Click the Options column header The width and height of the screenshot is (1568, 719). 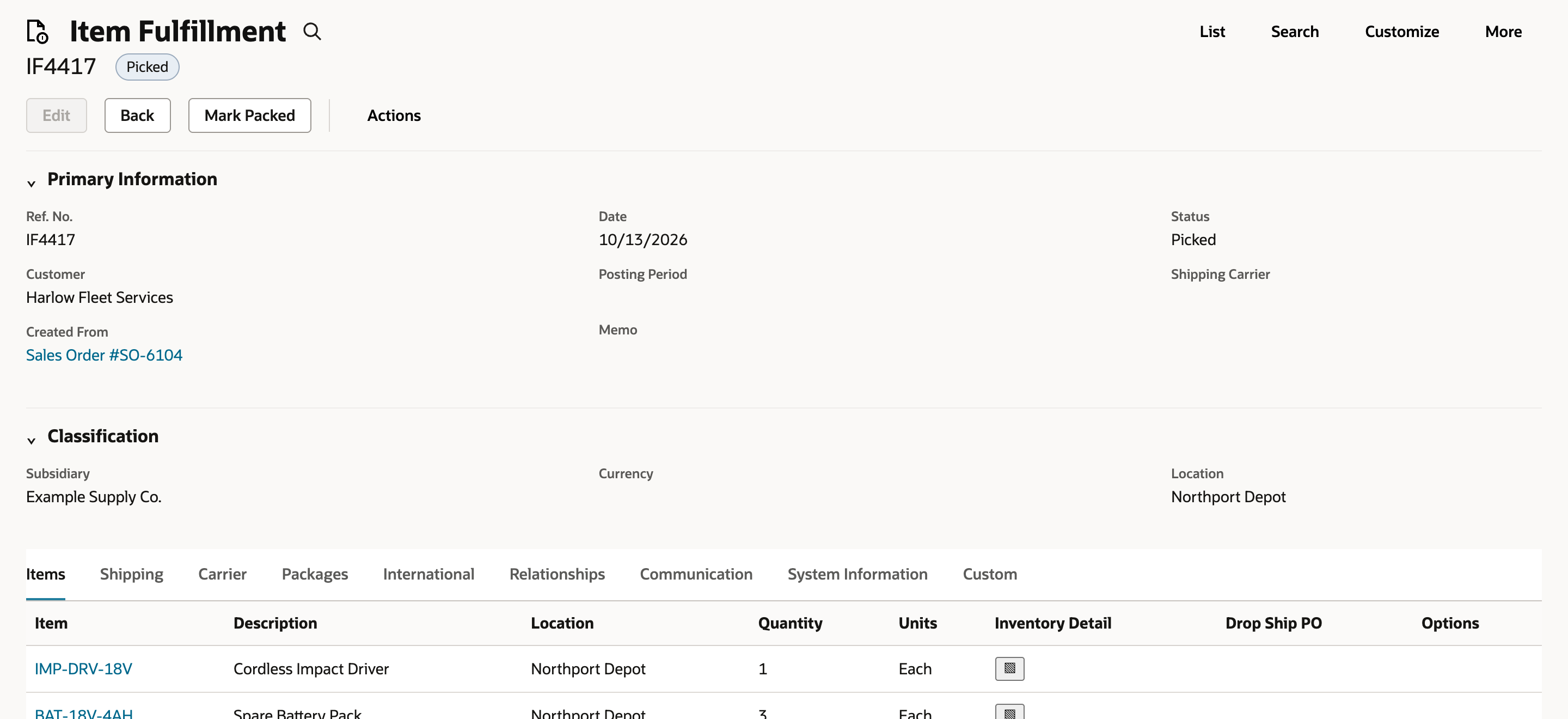click(x=1450, y=623)
